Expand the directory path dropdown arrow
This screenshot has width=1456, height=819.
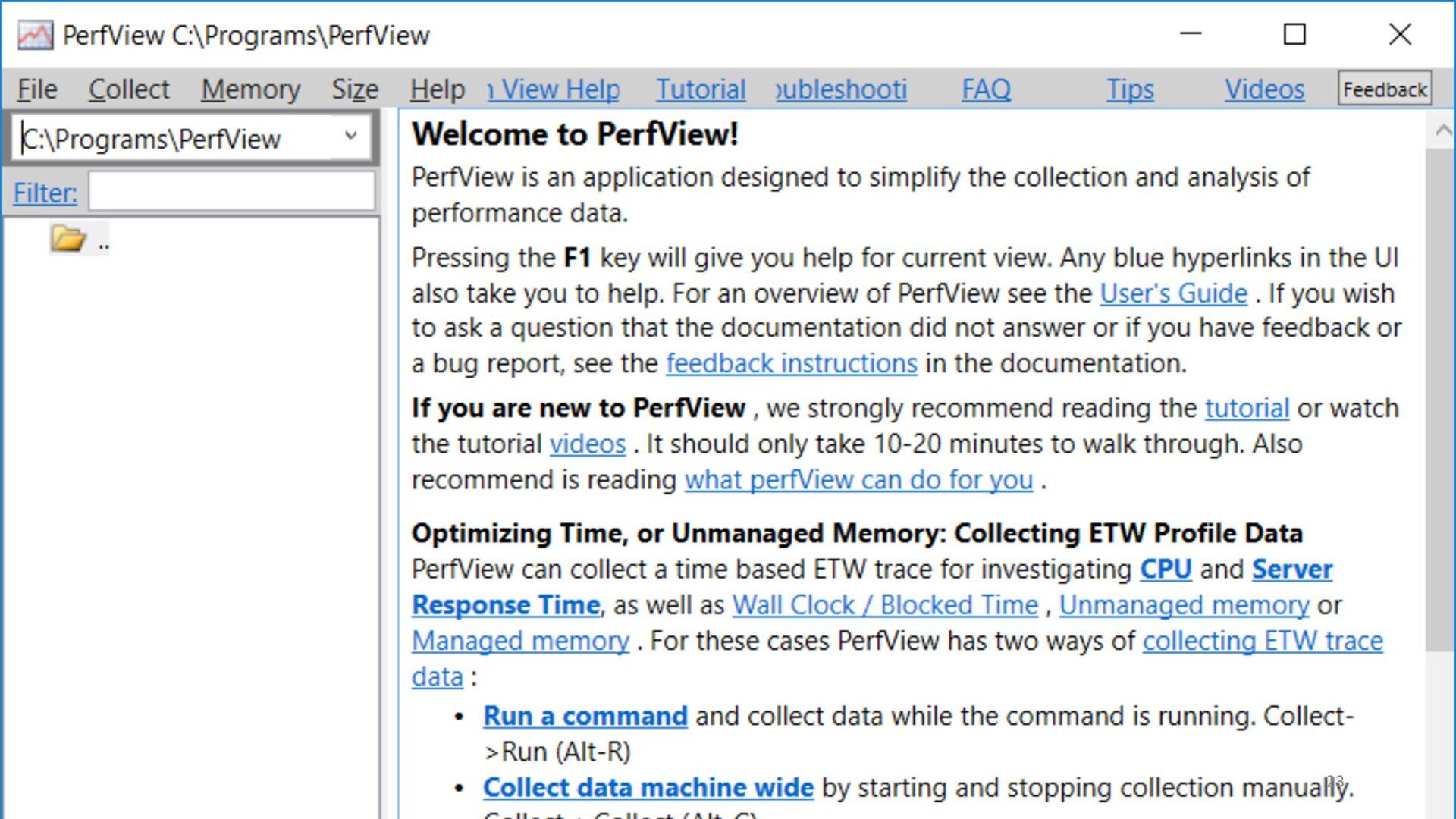tap(350, 136)
